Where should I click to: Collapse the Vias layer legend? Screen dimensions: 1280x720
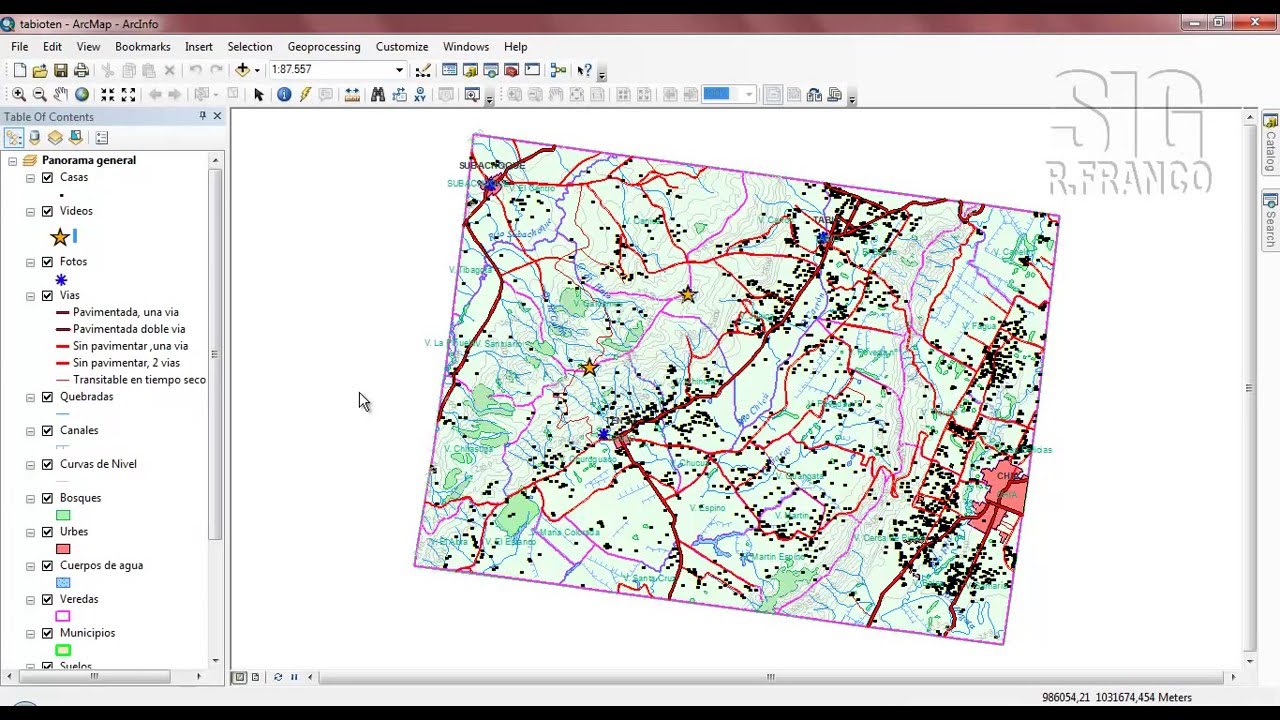click(31, 296)
